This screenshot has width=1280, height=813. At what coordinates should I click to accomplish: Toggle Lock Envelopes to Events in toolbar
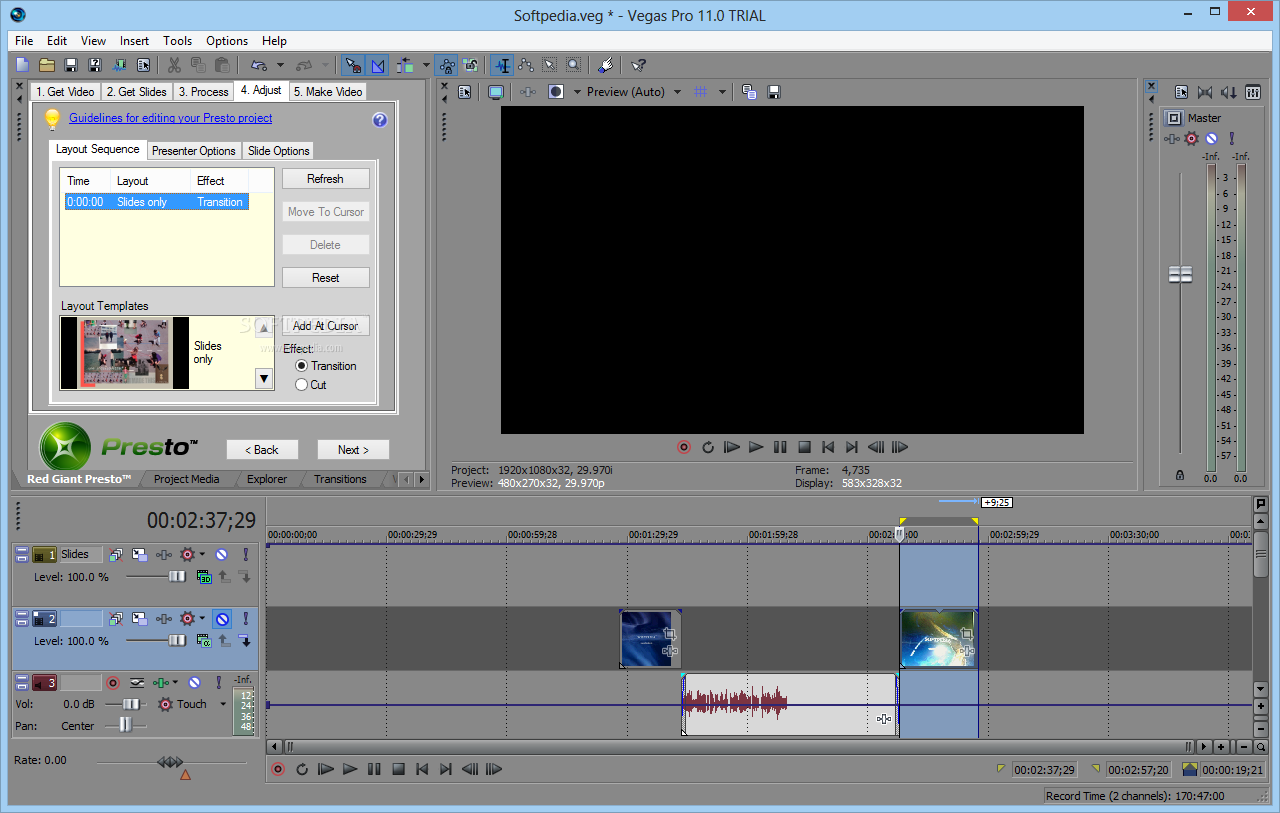[446, 65]
